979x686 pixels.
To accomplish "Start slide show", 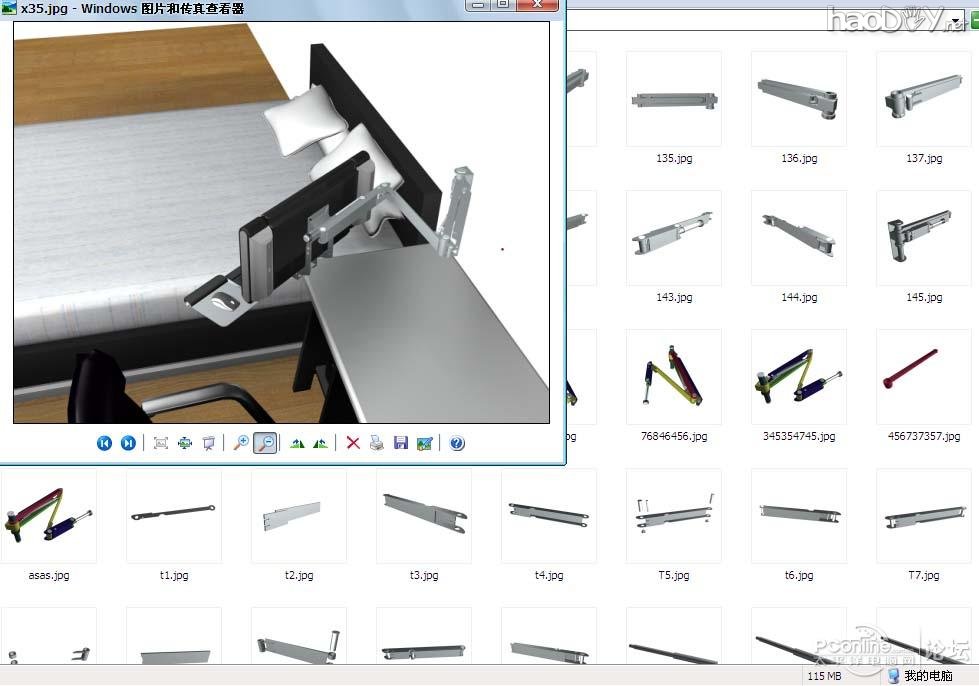I will point(209,443).
